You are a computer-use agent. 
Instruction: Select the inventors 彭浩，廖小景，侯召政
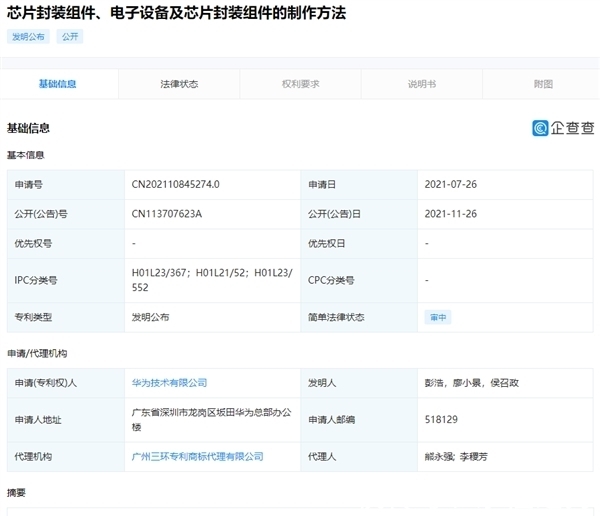(472, 383)
